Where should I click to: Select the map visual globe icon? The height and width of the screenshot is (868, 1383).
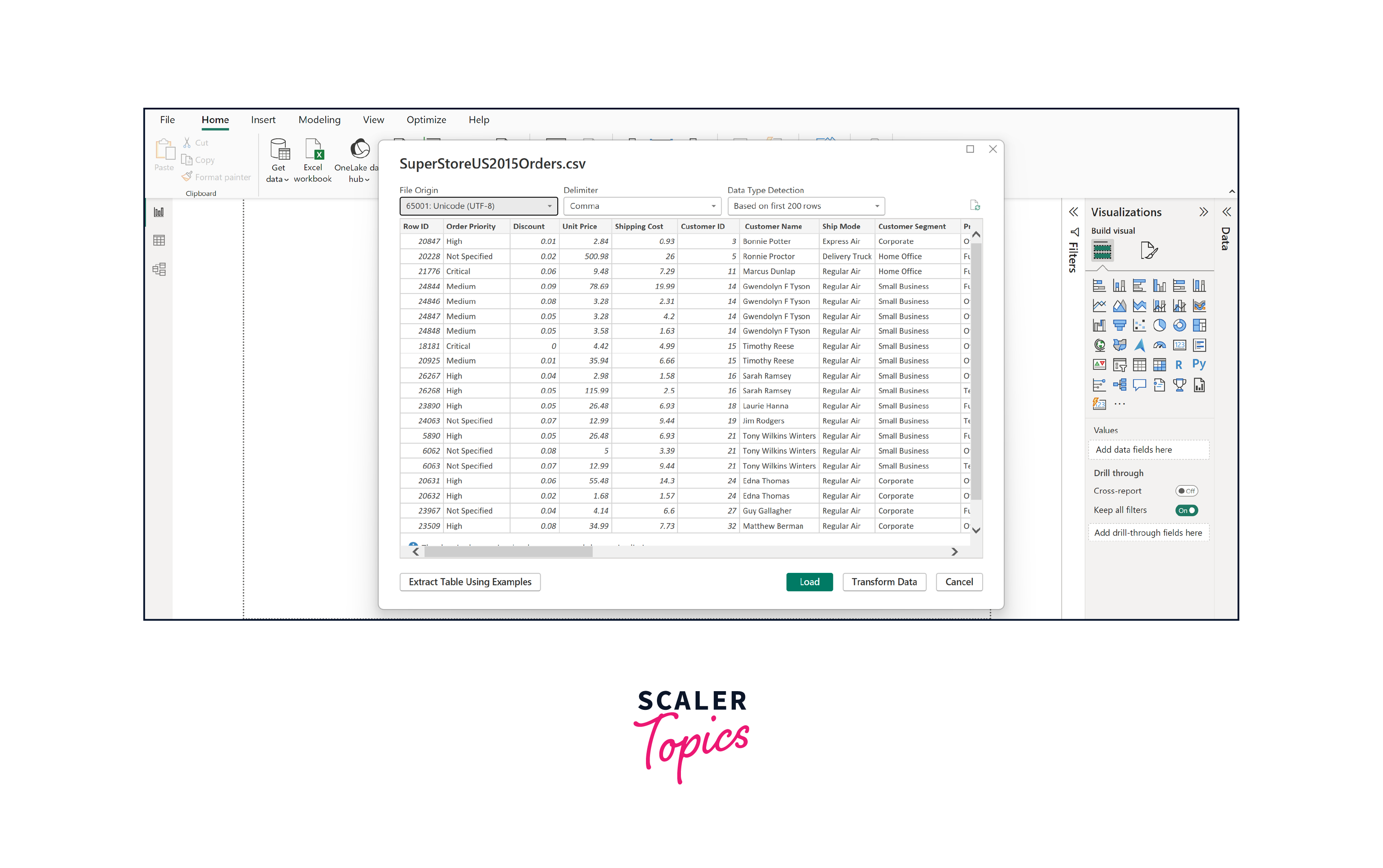[1100, 346]
